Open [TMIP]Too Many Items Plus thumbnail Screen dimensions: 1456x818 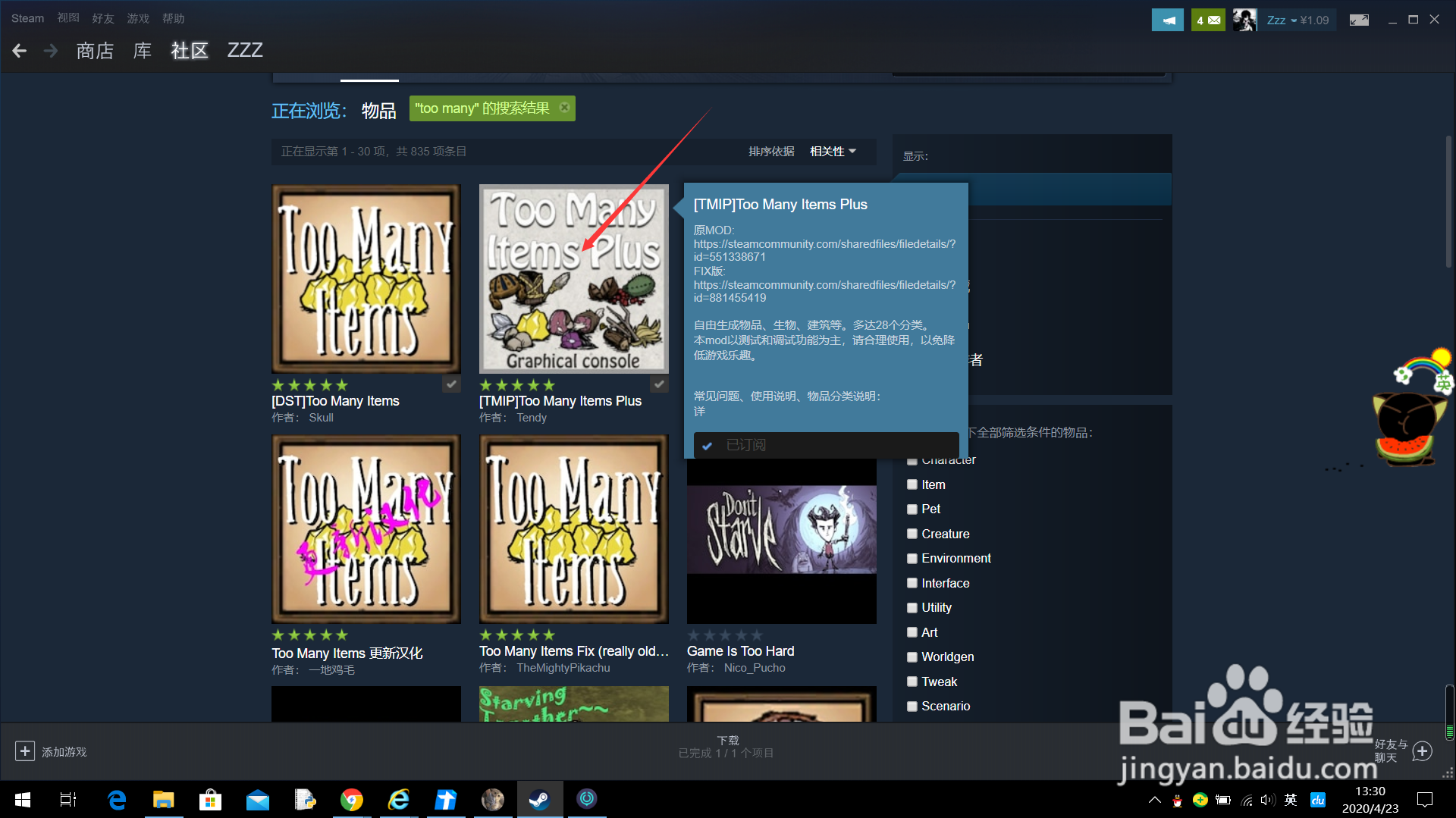pyautogui.click(x=574, y=278)
